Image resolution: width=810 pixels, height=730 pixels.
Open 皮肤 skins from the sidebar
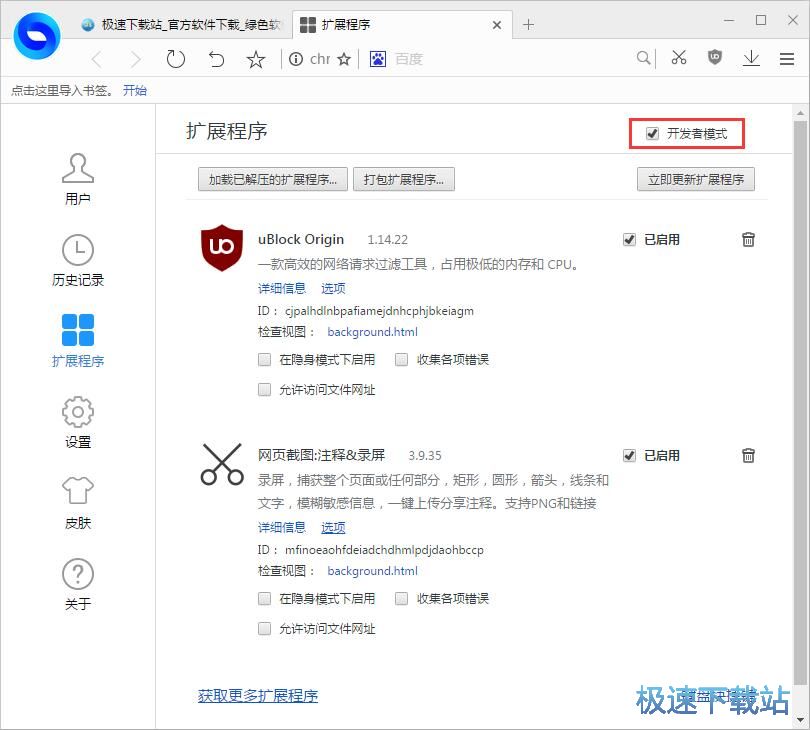tap(78, 503)
